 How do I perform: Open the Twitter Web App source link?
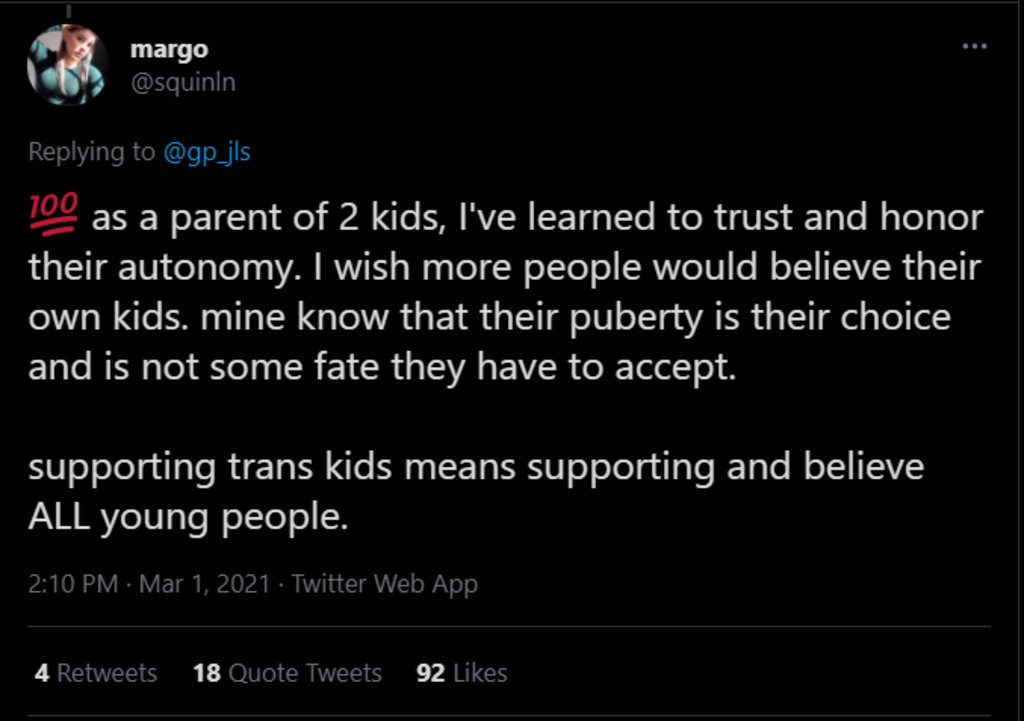pos(384,583)
